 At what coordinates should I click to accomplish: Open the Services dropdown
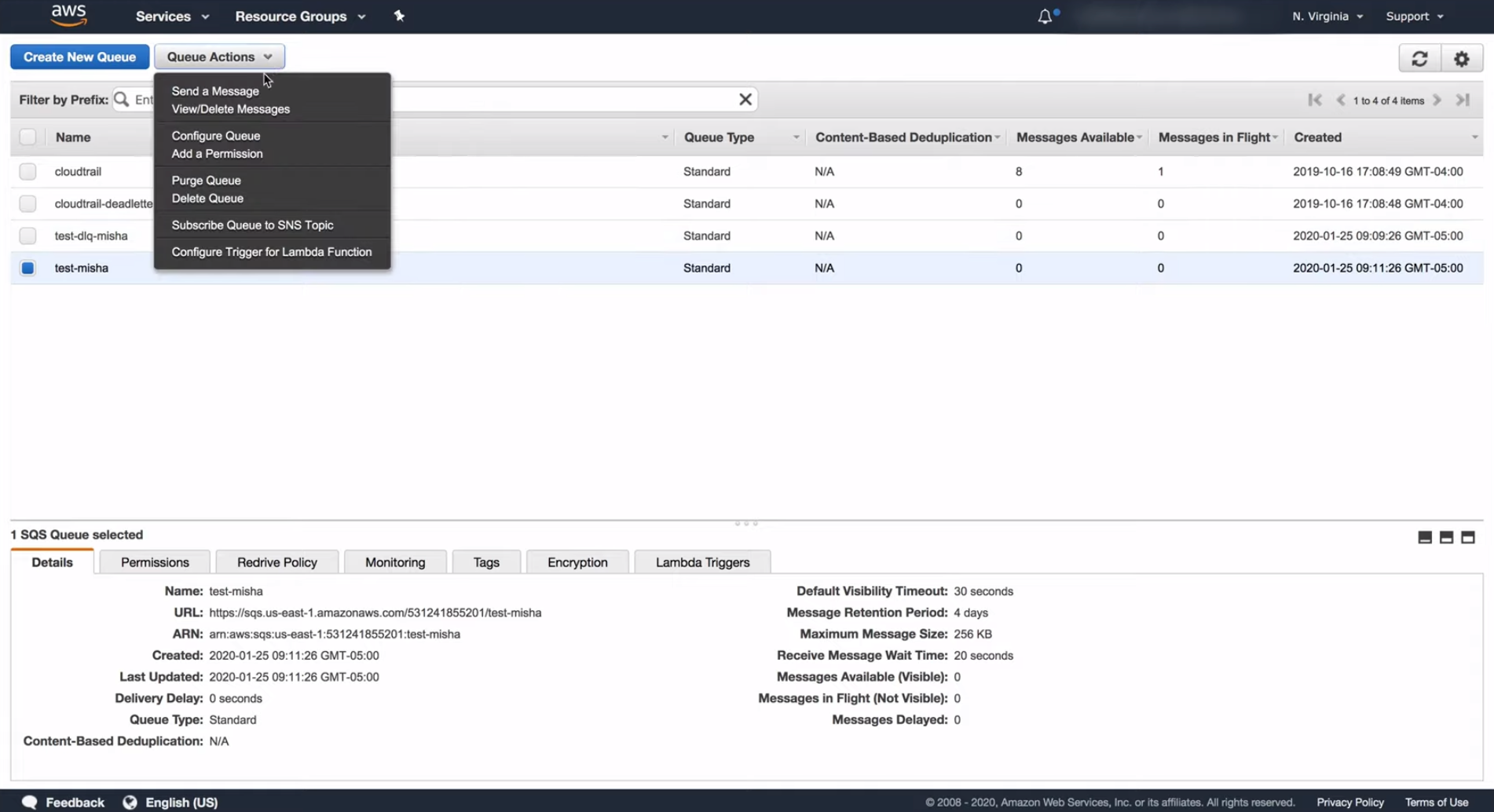172,16
